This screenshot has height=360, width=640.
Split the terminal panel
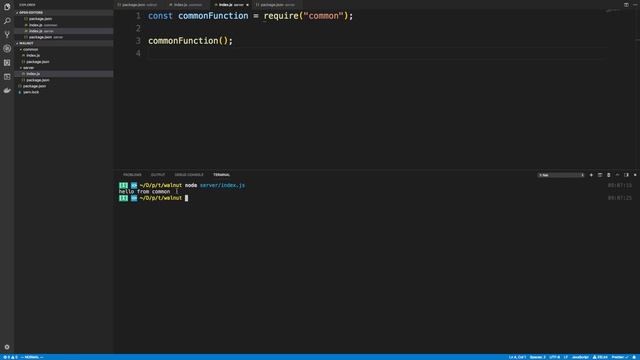click(600, 175)
